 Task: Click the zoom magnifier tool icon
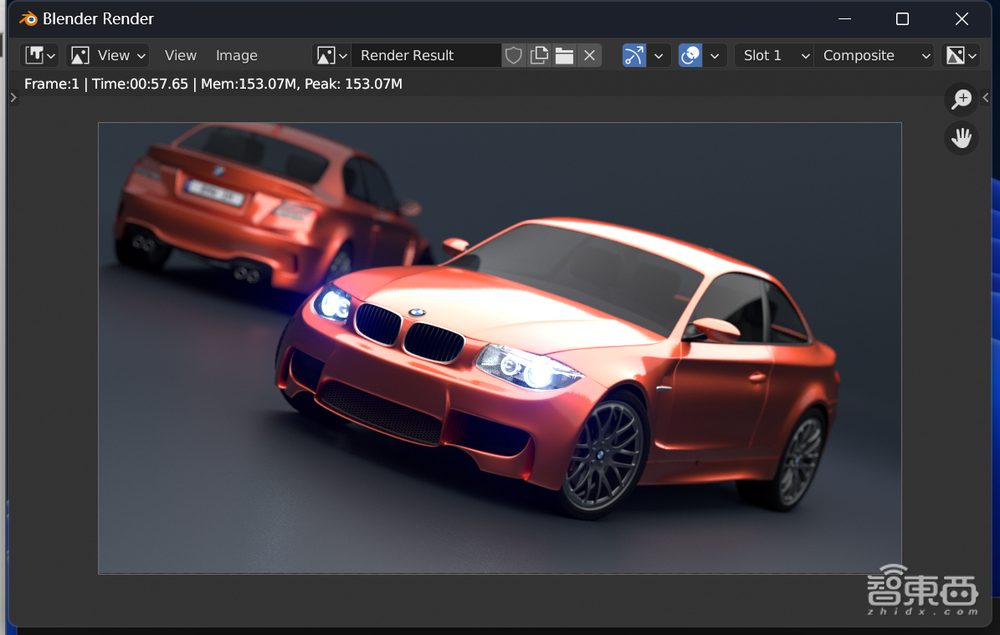pyautogui.click(x=961, y=99)
